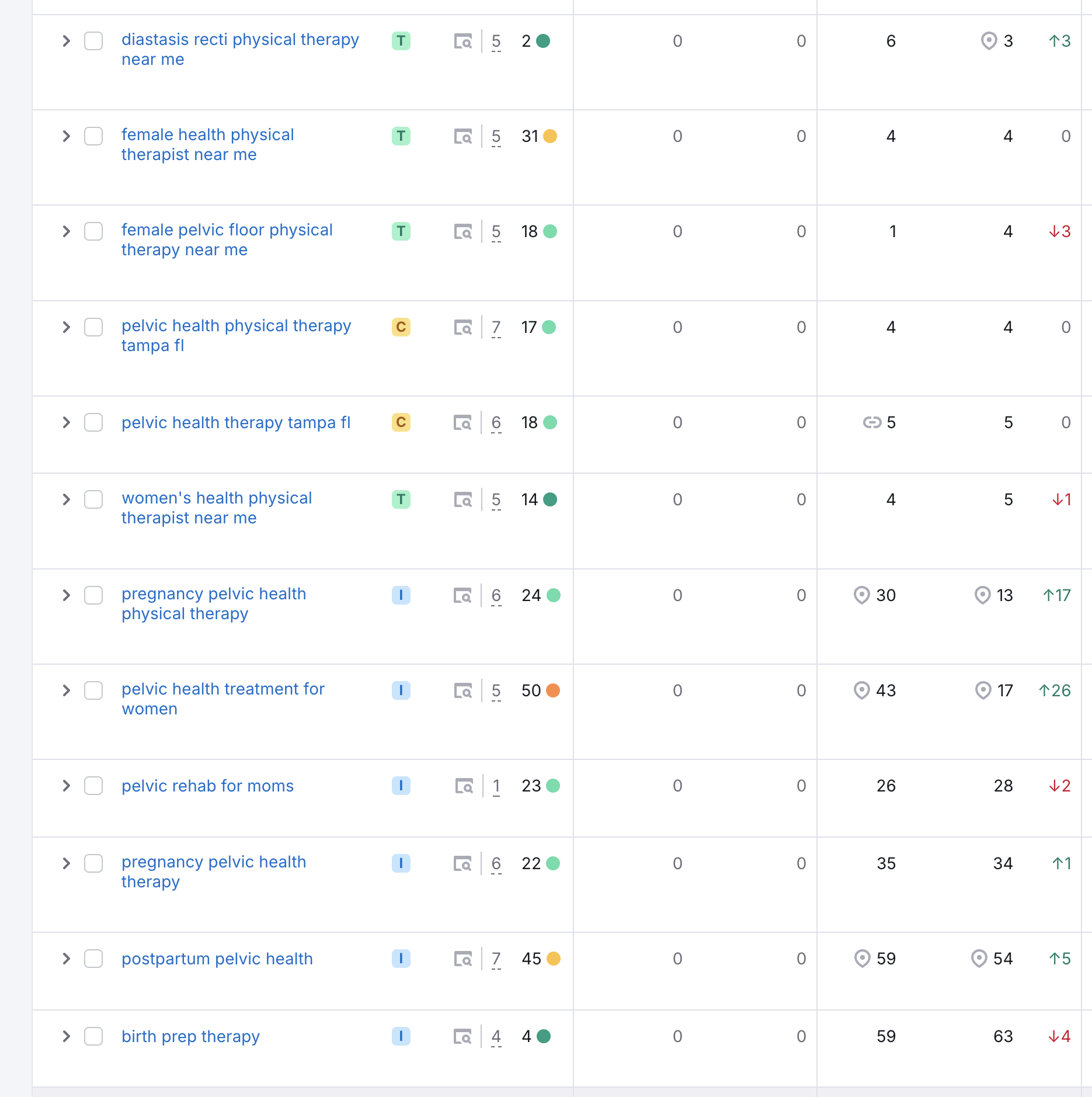Expand the diastasis recti physical therapy row
Viewport: 1092px width, 1097px height.
tap(66, 41)
